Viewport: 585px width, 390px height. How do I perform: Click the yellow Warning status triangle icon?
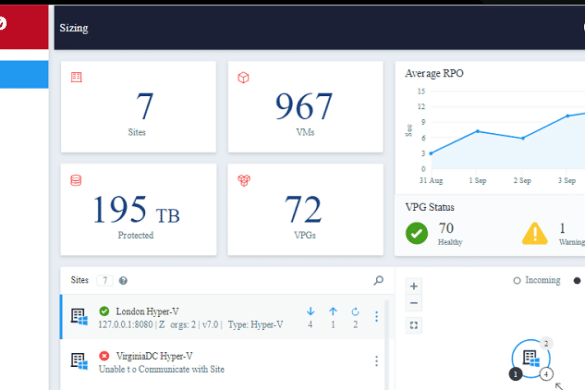(x=535, y=233)
